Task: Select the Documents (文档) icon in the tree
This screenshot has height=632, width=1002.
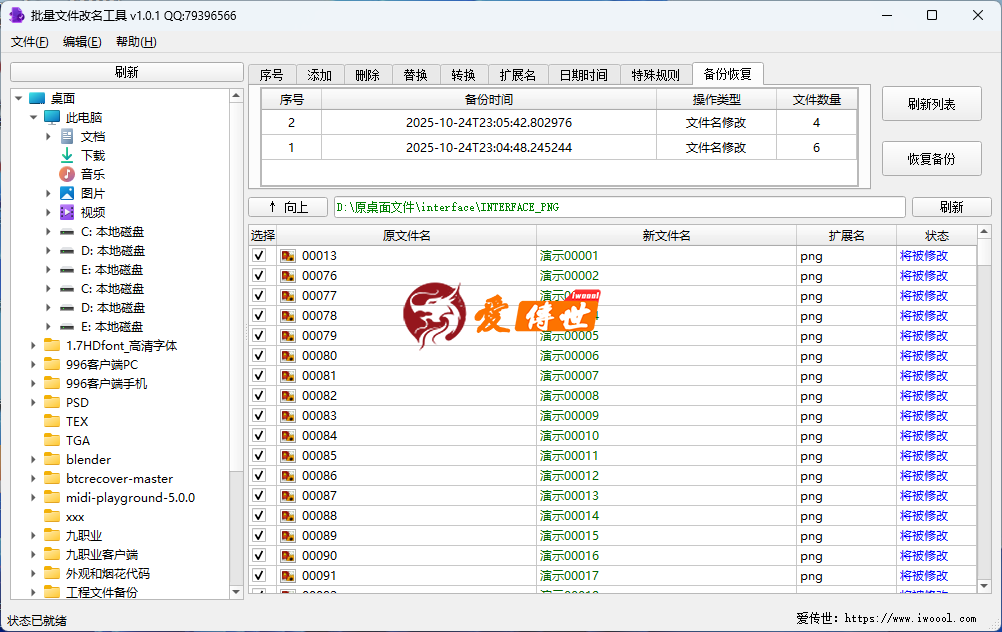Action: [67, 136]
